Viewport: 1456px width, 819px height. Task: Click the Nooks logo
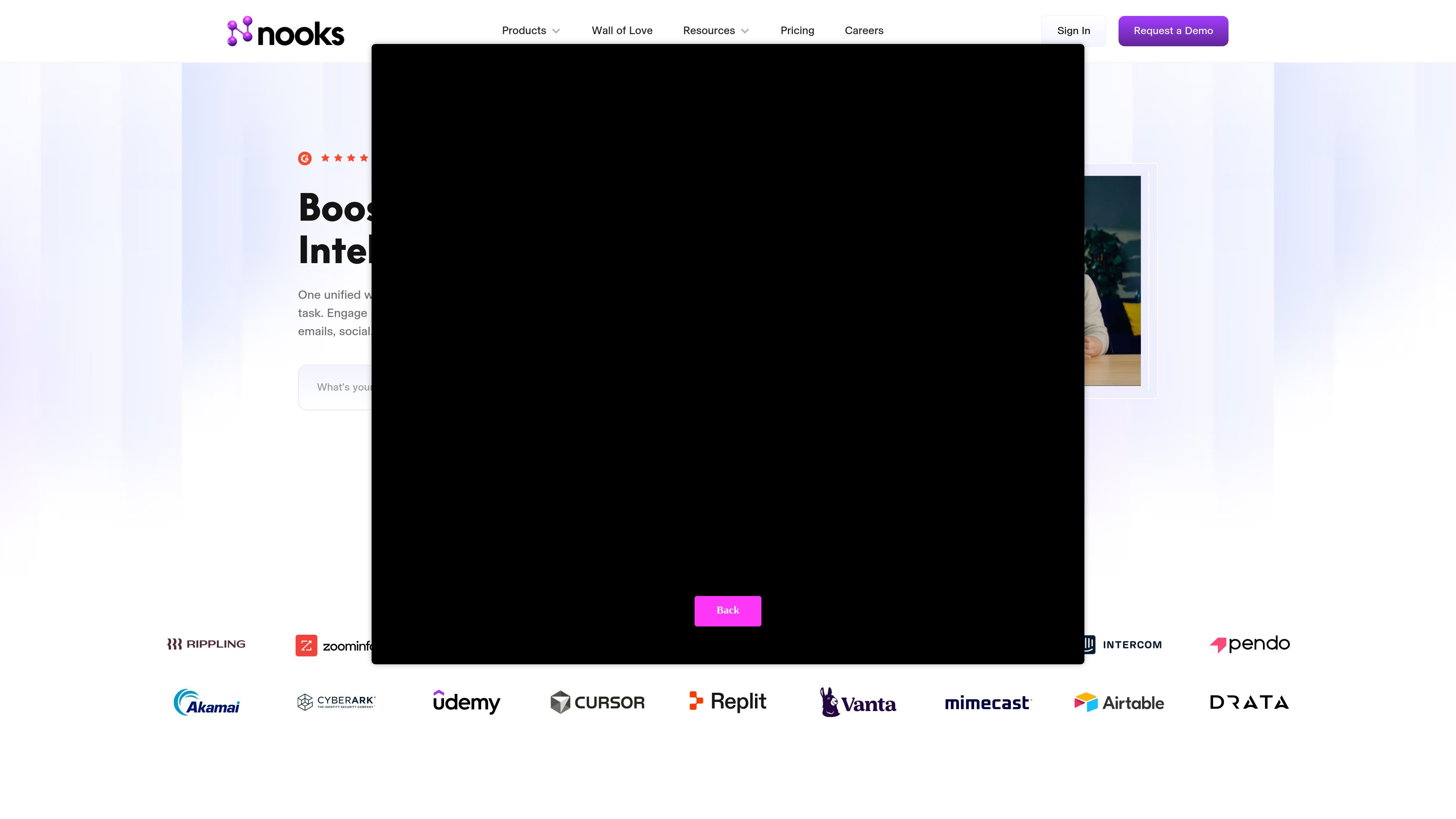[286, 31]
